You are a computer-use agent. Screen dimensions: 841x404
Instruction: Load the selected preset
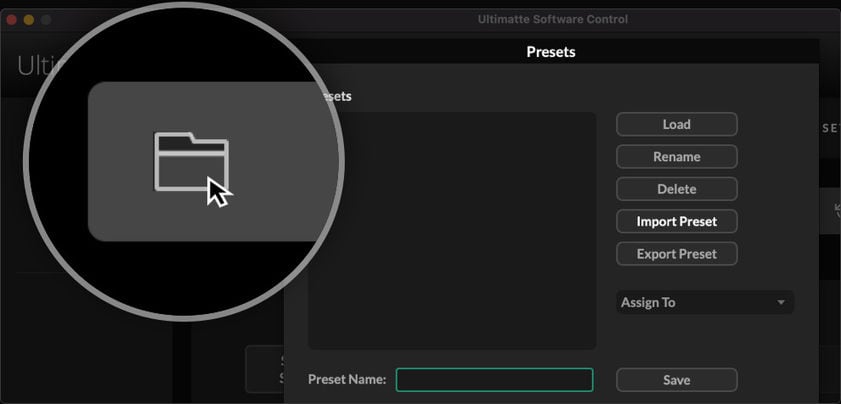click(x=676, y=124)
